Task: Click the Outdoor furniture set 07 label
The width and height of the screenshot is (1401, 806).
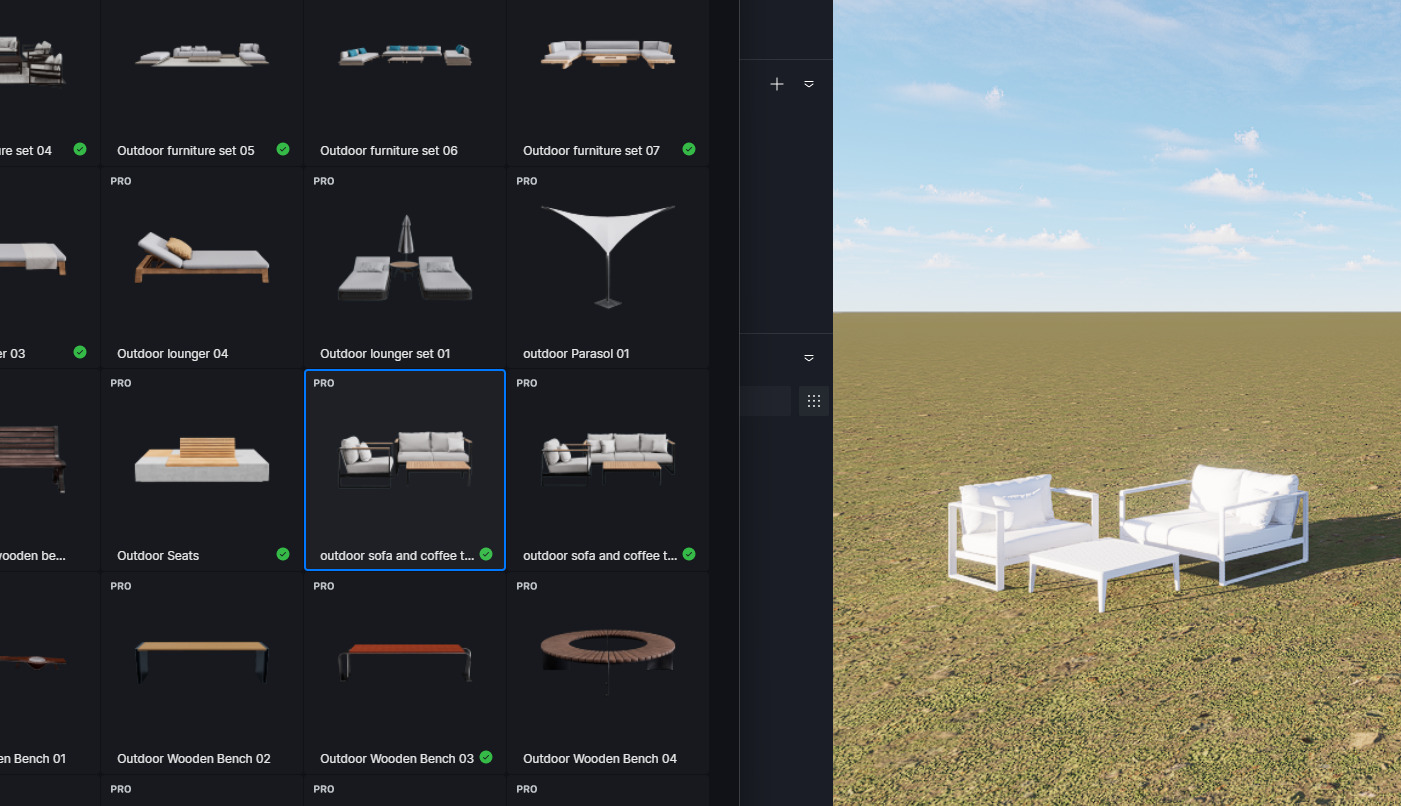Action: pyautogui.click(x=591, y=151)
